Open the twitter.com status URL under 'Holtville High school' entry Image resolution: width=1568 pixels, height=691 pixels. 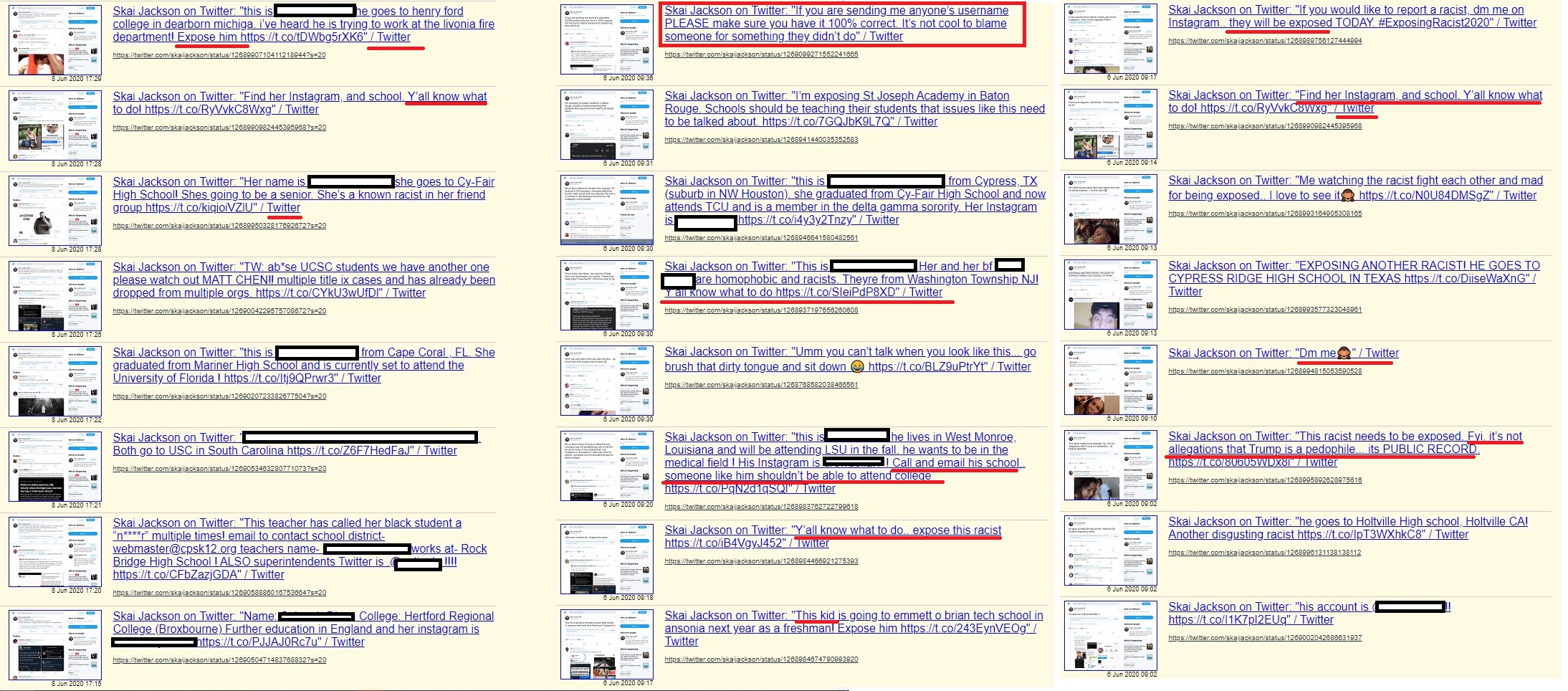coord(1265,553)
